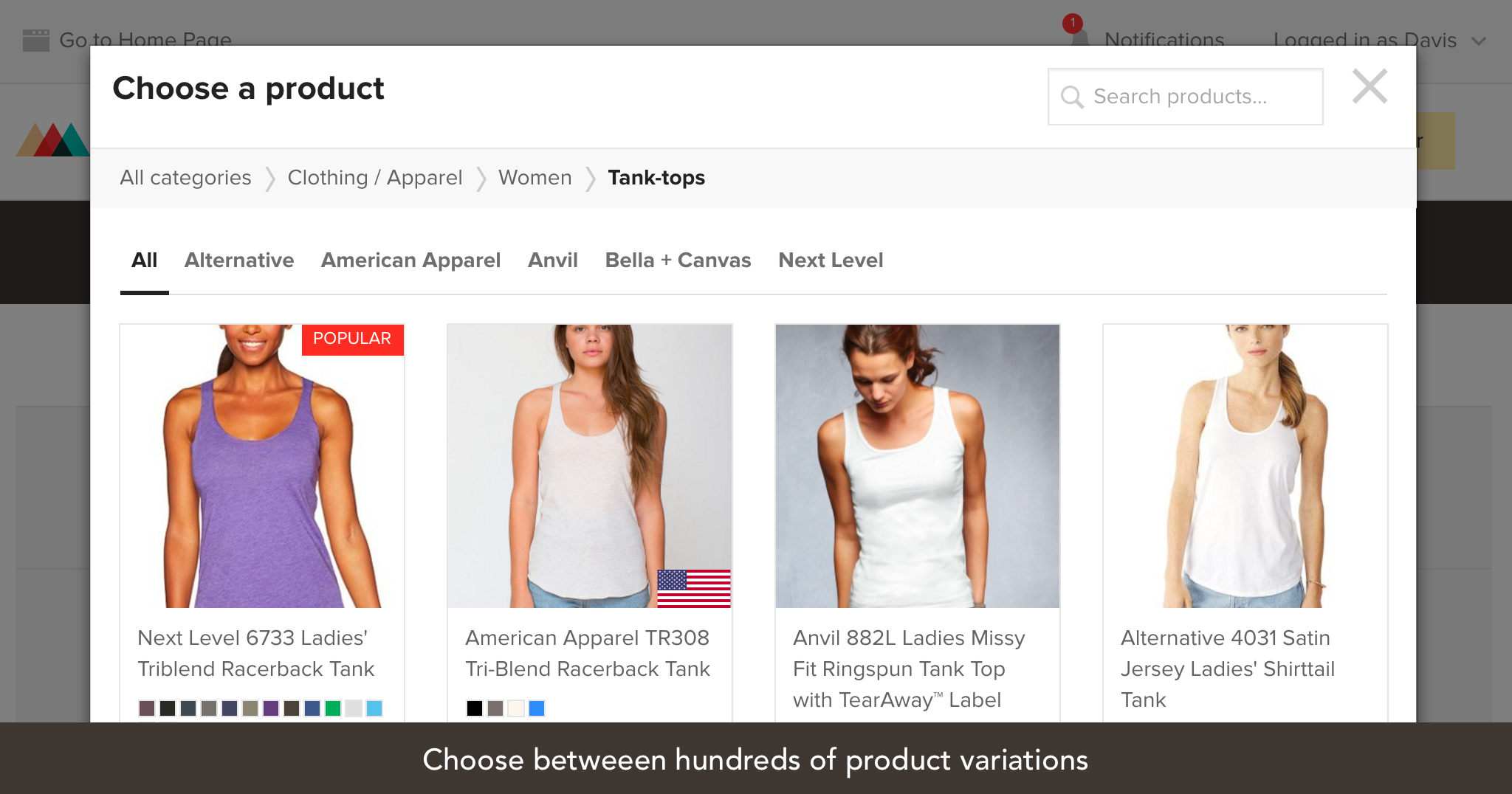Click Go to Home Page in background header

[x=145, y=39]
